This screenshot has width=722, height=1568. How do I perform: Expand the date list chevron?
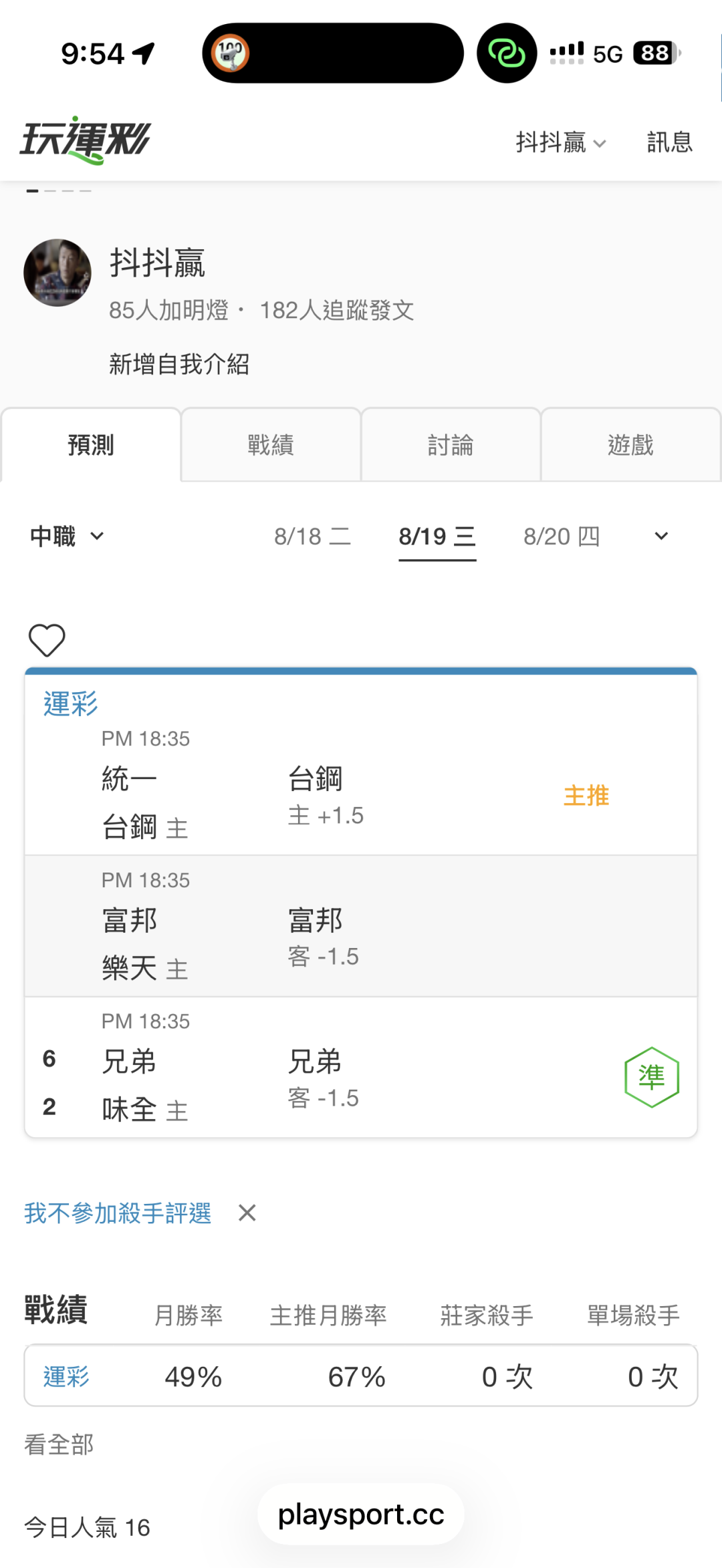[661, 536]
